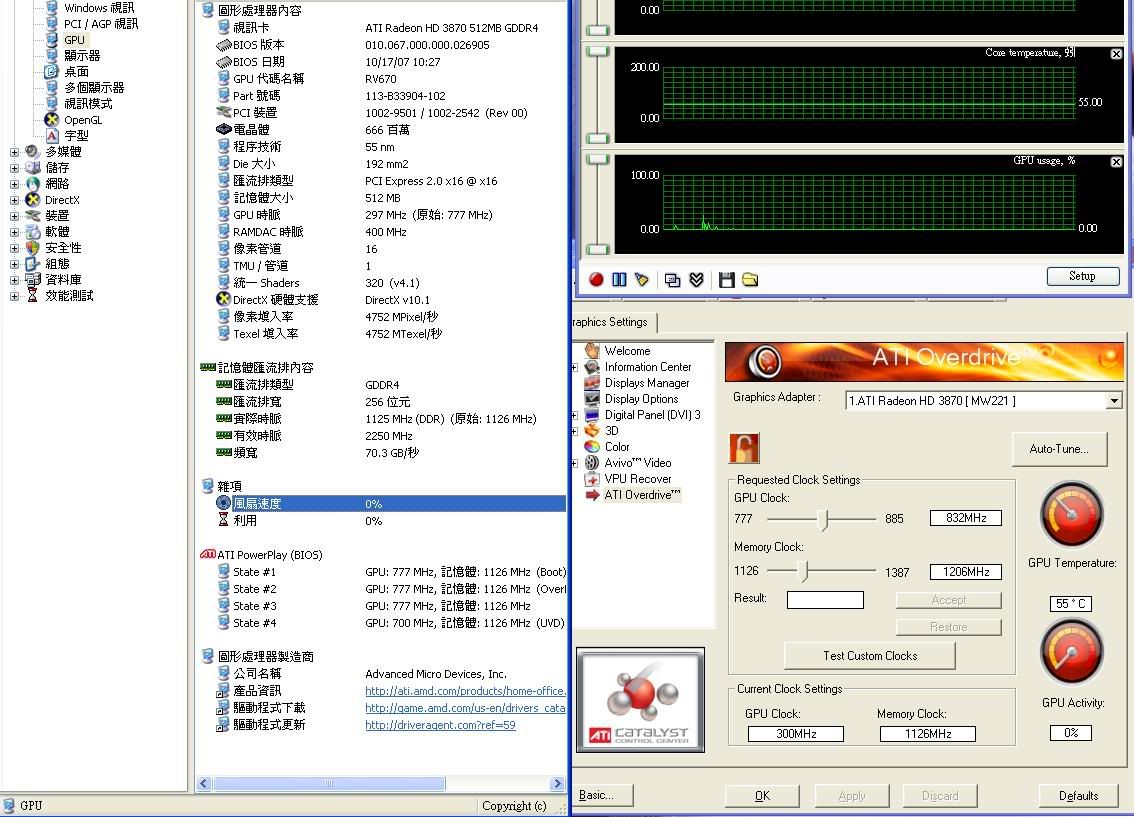The image size is (1134, 817).
Task: Click the Result text field
Action: (825, 600)
